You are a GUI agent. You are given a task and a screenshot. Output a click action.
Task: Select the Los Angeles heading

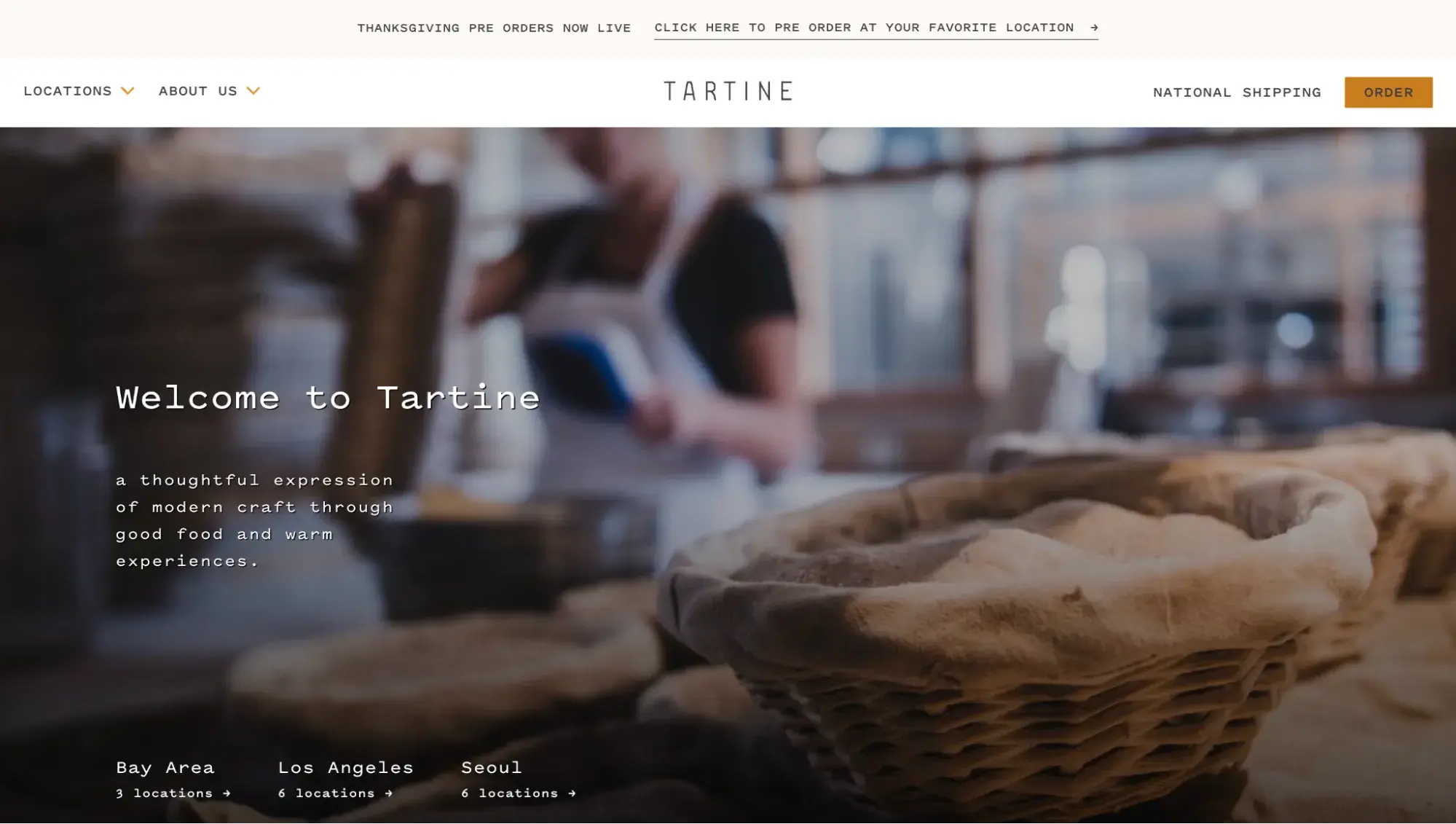click(345, 768)
